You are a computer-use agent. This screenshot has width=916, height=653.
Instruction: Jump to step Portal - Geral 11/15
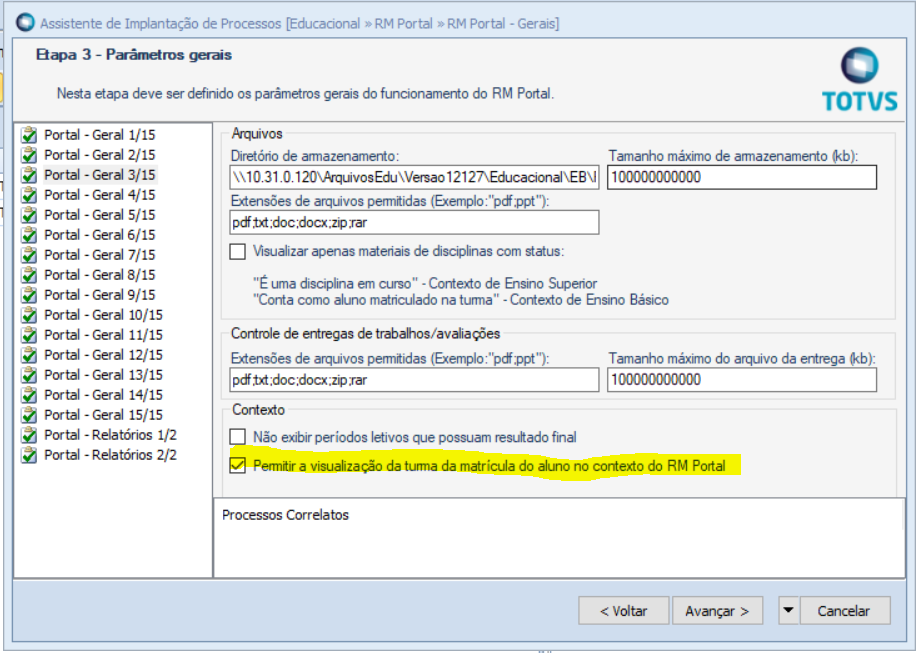click(103, 335)
